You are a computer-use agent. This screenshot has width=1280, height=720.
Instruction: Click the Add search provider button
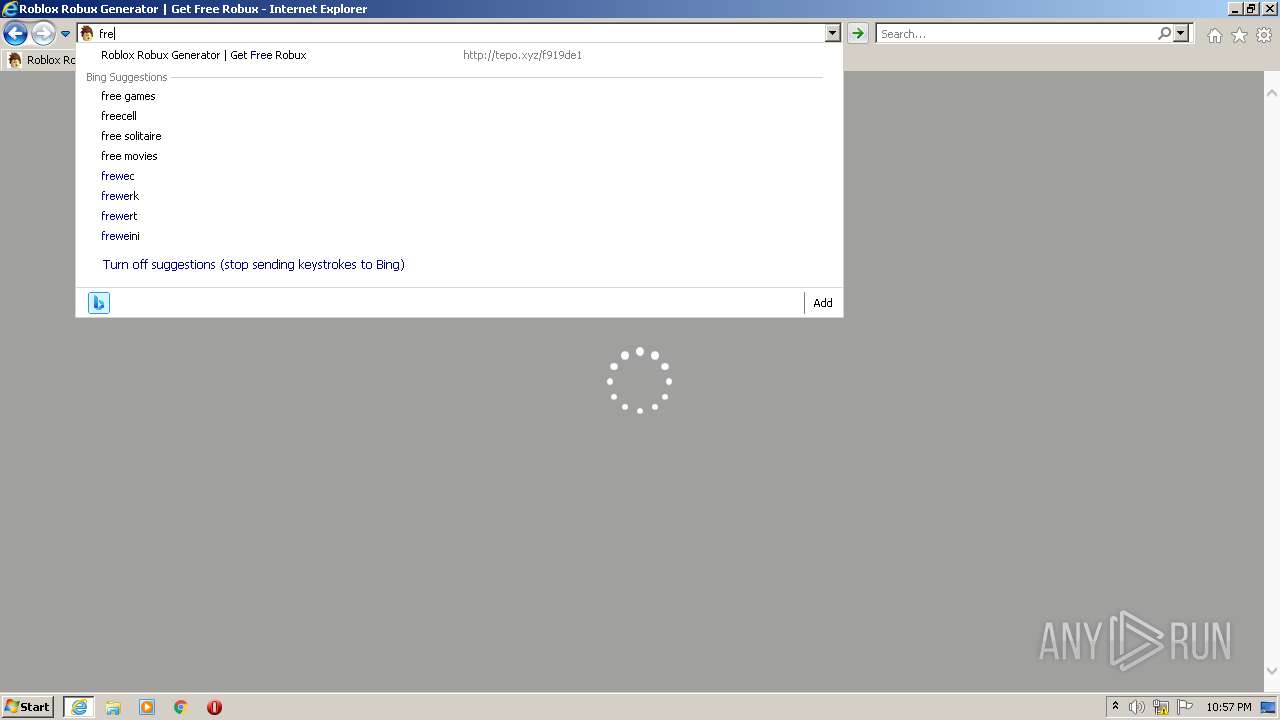822,303
